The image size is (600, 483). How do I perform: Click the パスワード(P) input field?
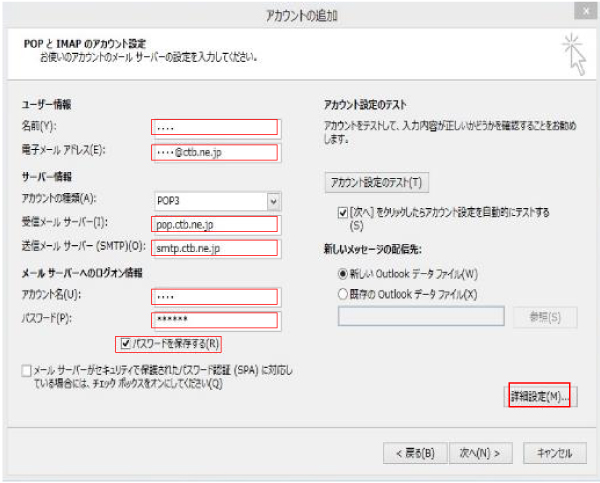(216, 320)
